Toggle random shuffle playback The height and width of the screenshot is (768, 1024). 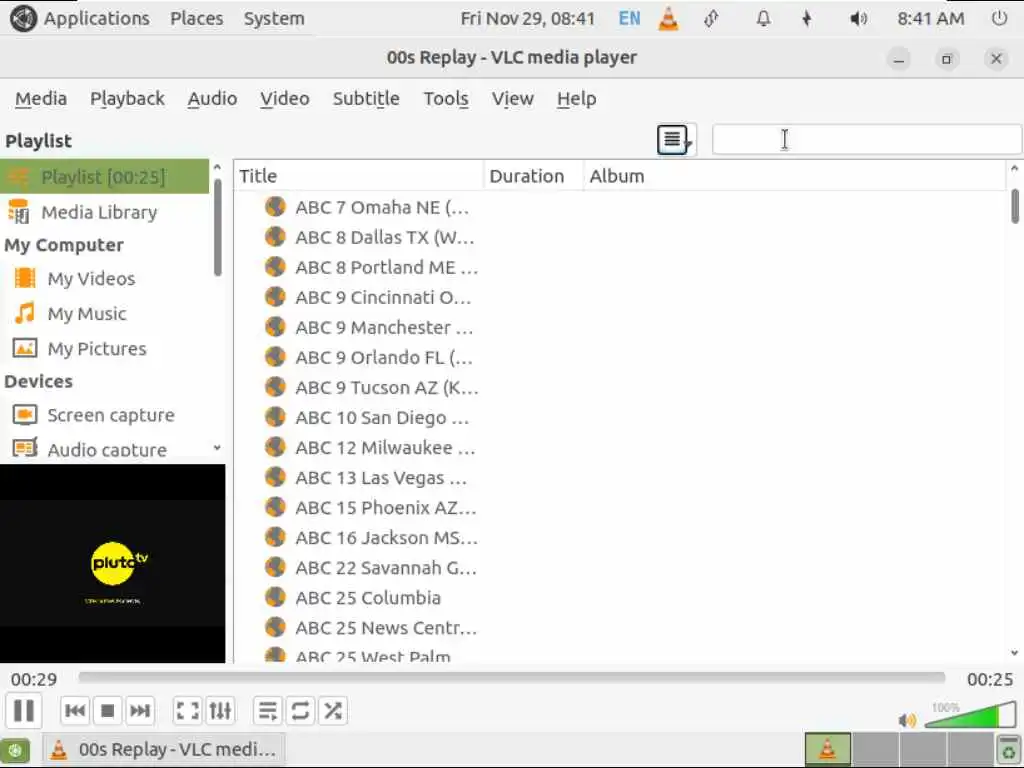[x=333, y=710]
